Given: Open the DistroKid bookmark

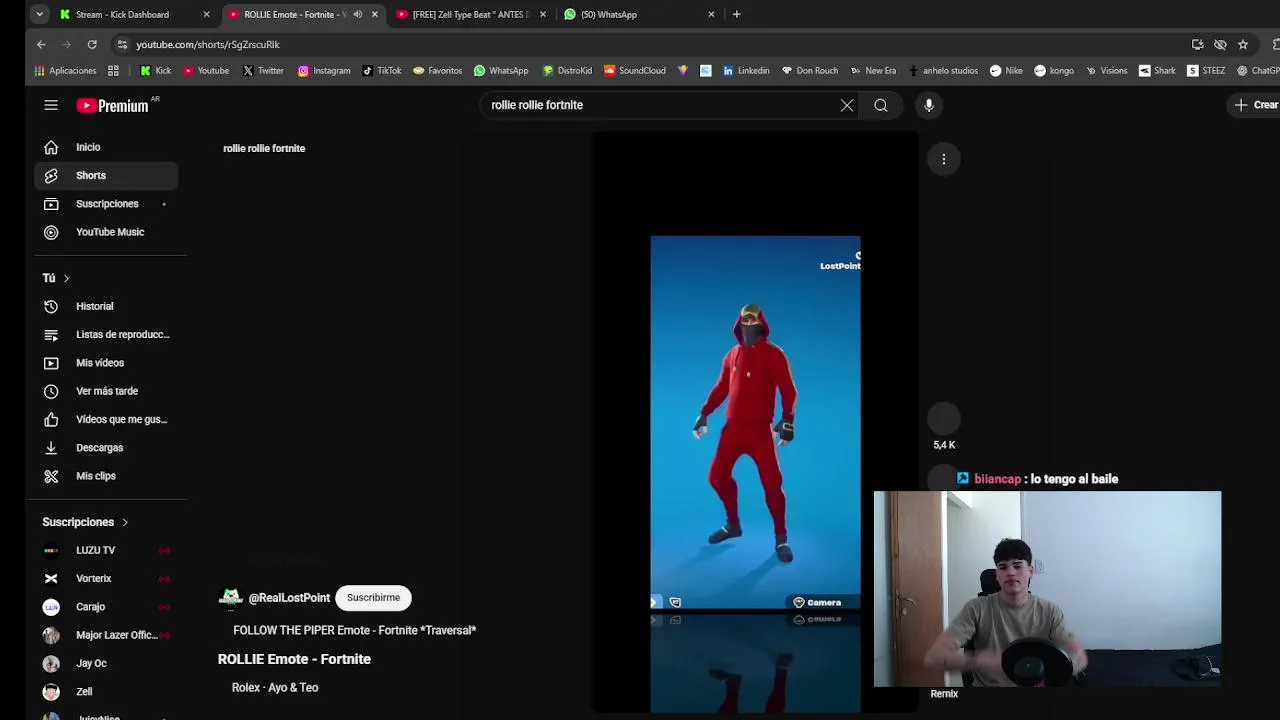Looking at the screenshot, I should (567, 71).
